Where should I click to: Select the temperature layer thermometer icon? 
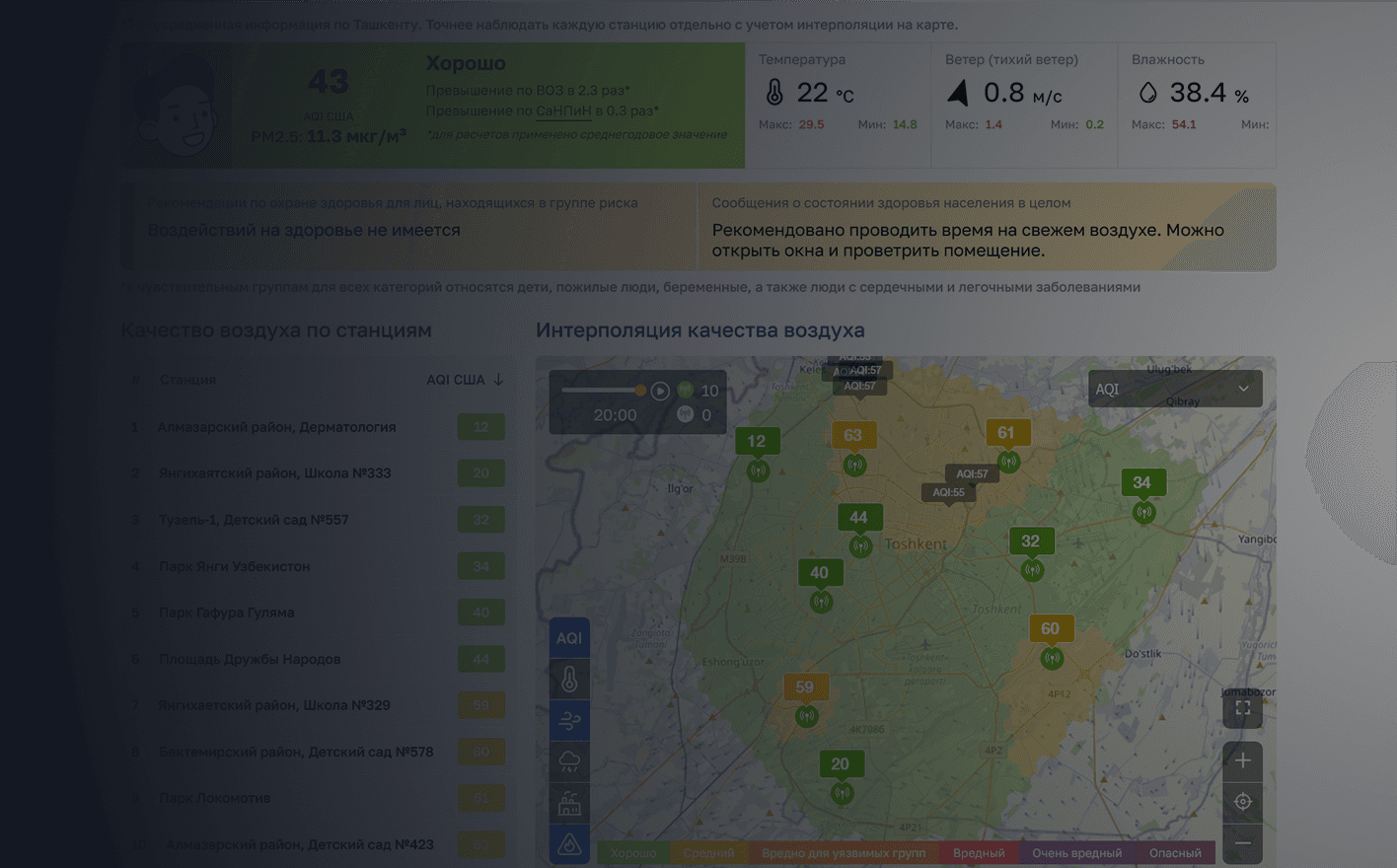coord(570,681)
